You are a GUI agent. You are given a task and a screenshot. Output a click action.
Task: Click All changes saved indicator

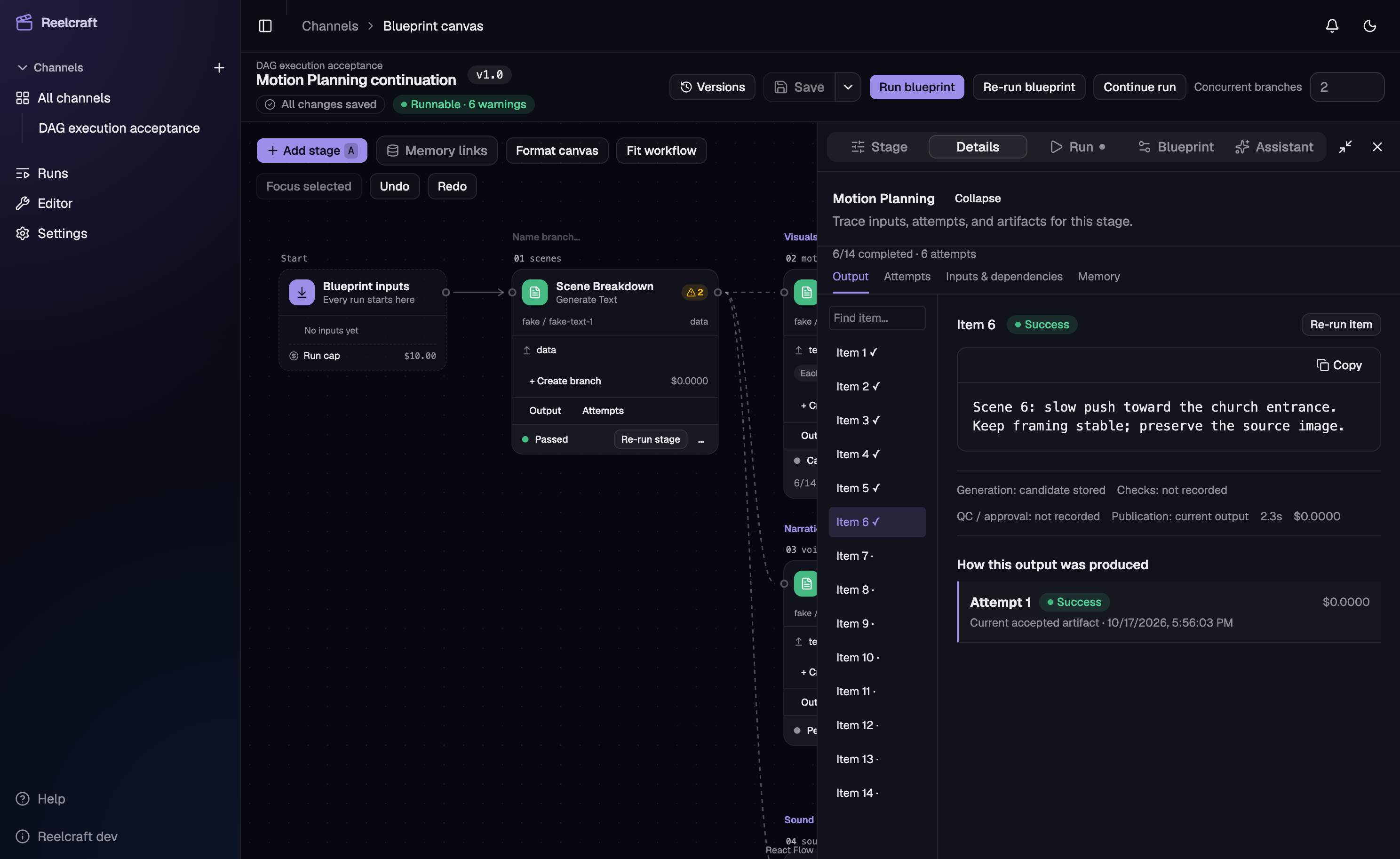coord(320,104)
